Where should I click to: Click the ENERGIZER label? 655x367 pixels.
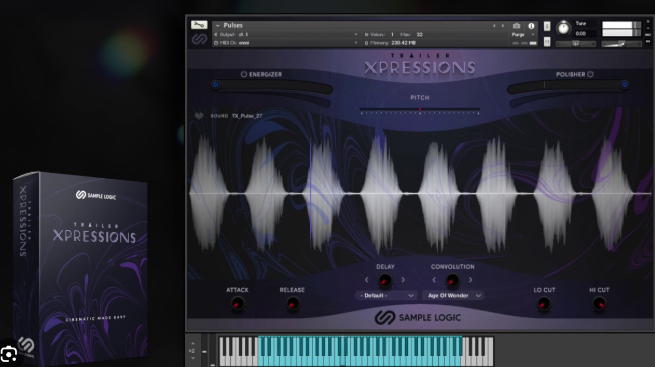point(266,74)
